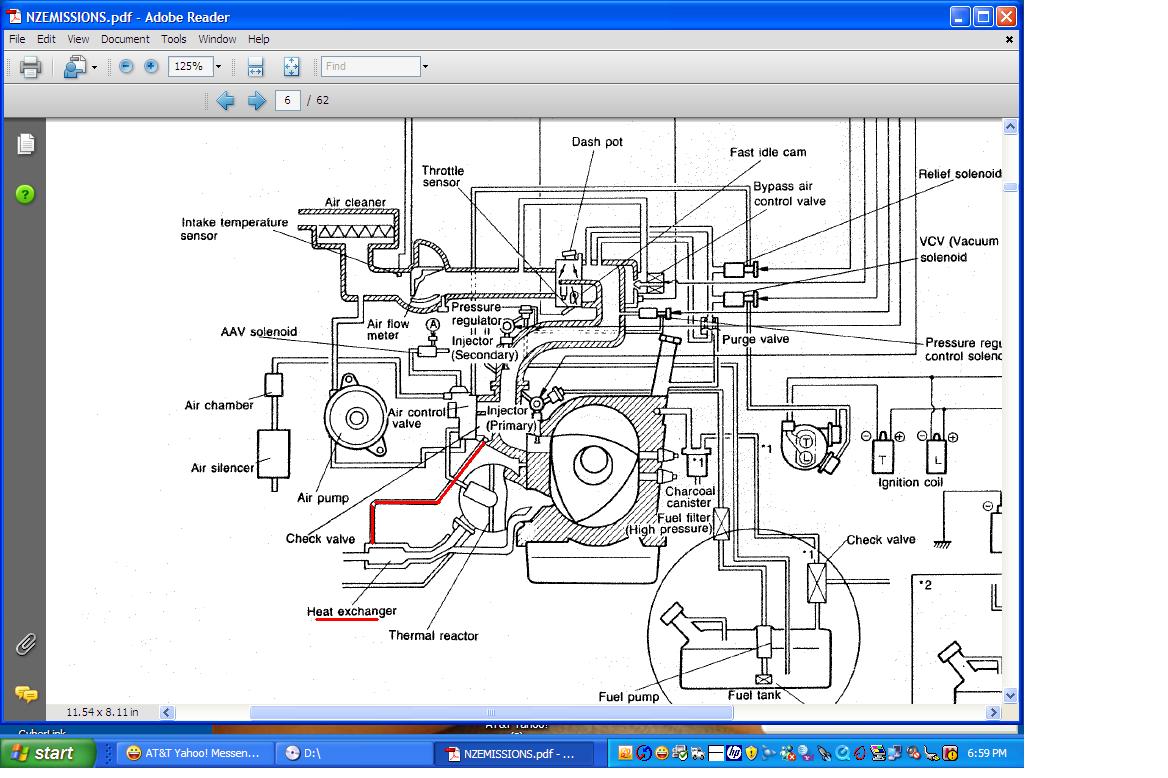Click the Windows start button
This screenshot has width=1168, height=778.
48,753
